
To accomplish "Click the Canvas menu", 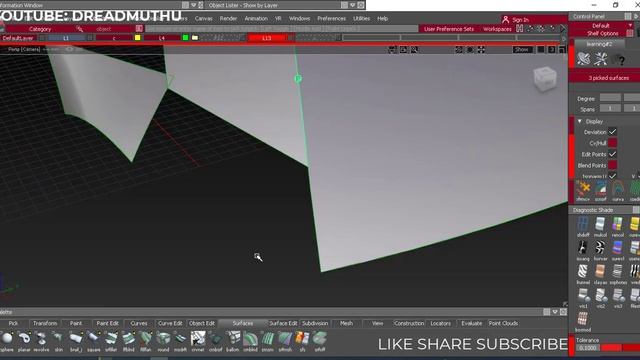I will pos(203,18).
